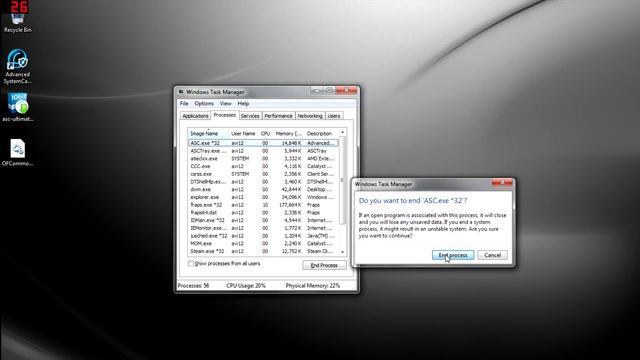Click process list scrollbar down arrow

click(342, 252)
